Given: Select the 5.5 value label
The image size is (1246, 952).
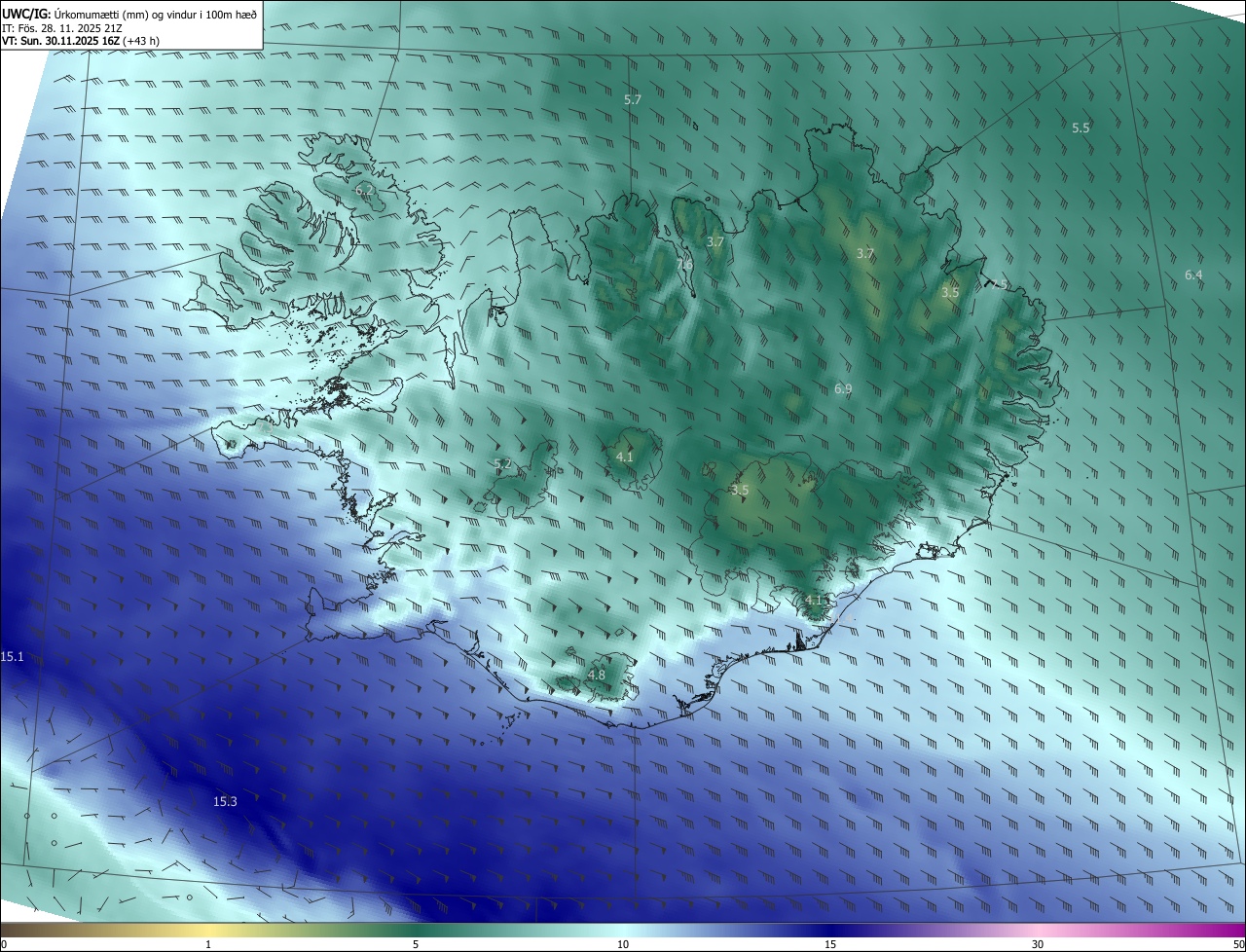Looking at the screenshot, I should pyautogui.click(x=1081, y=128).
